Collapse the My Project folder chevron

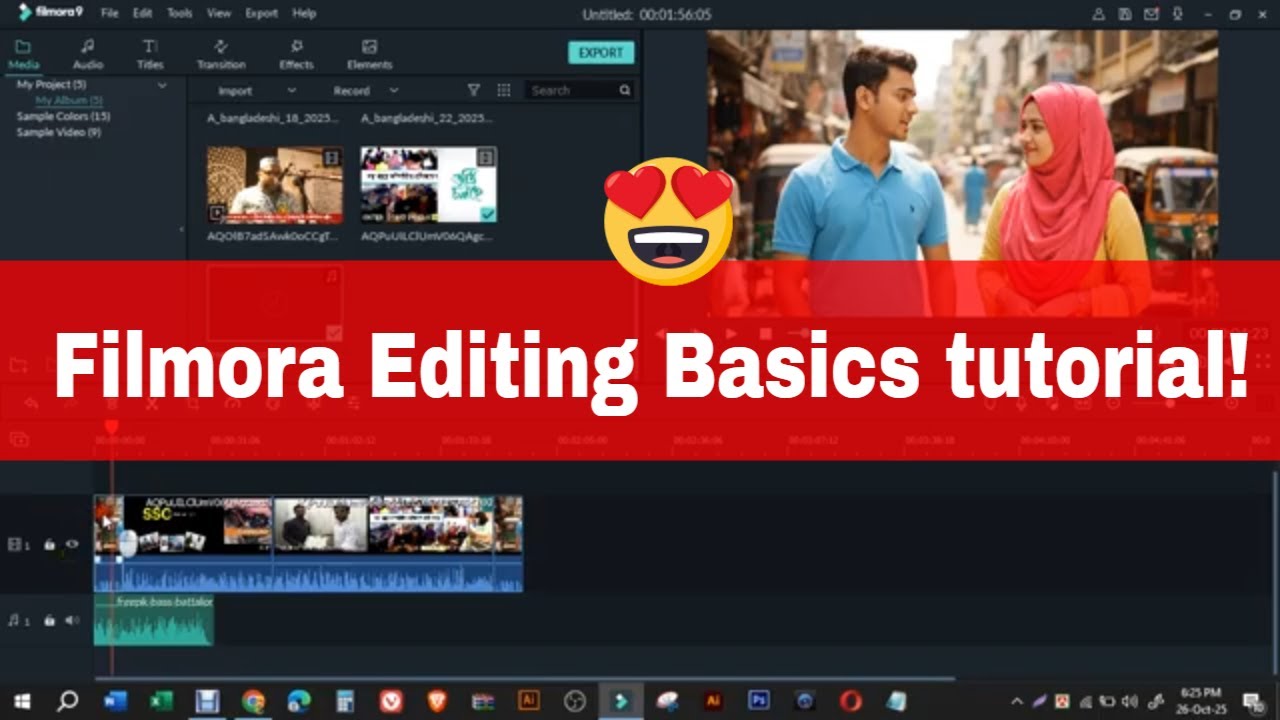[162, 85]
